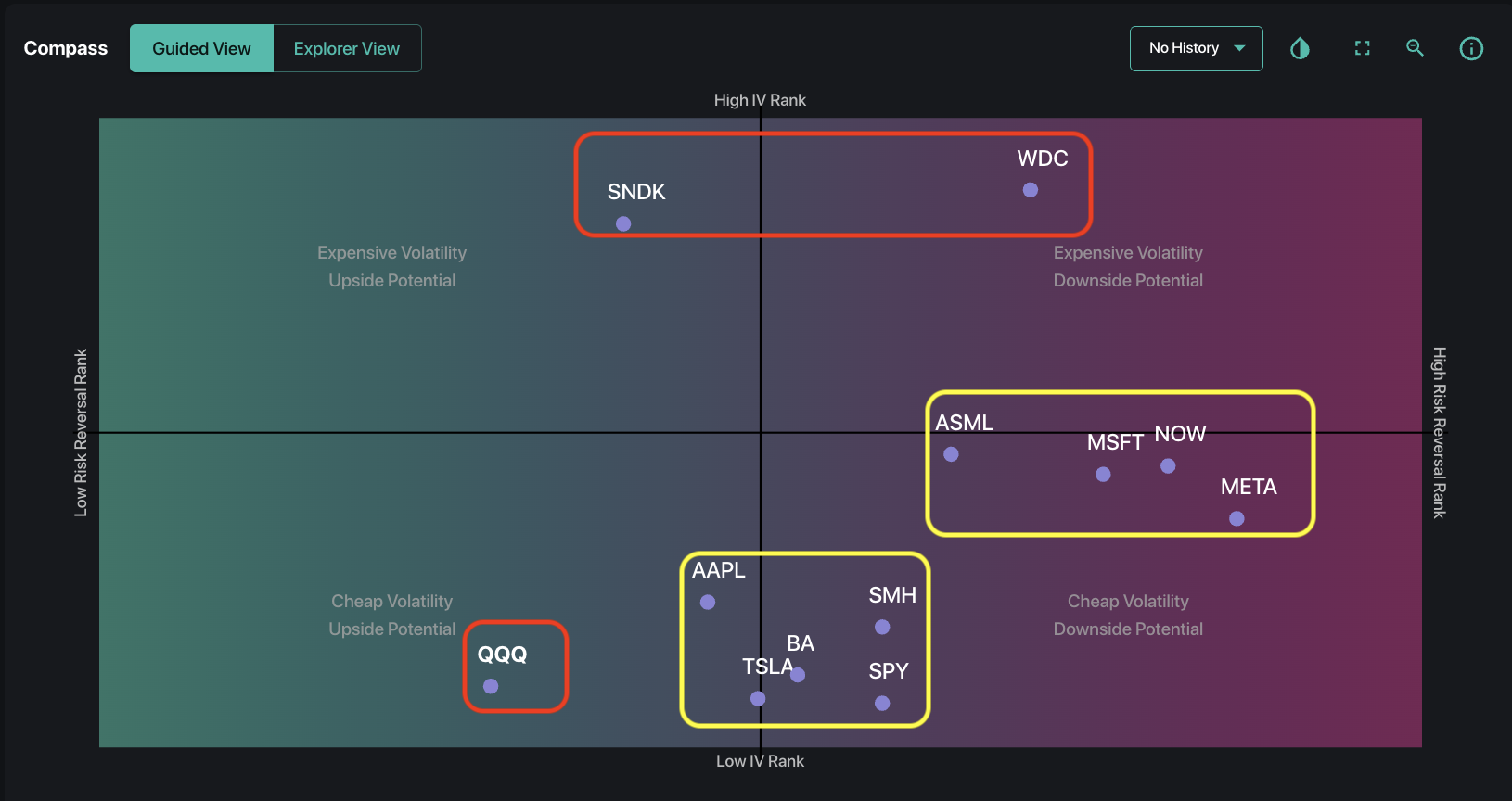Click the No History dropdown arrow
This screenshot has height=801, width=1512.
1239,48
